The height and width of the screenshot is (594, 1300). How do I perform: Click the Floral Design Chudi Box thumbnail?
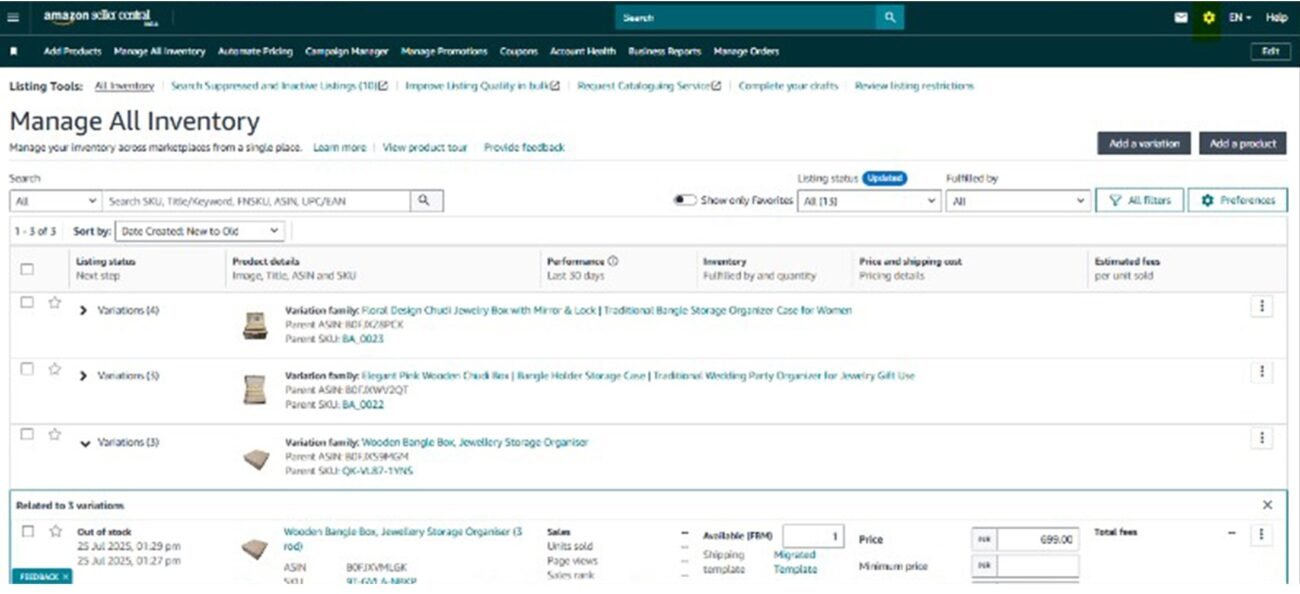(x=255, y=325)
